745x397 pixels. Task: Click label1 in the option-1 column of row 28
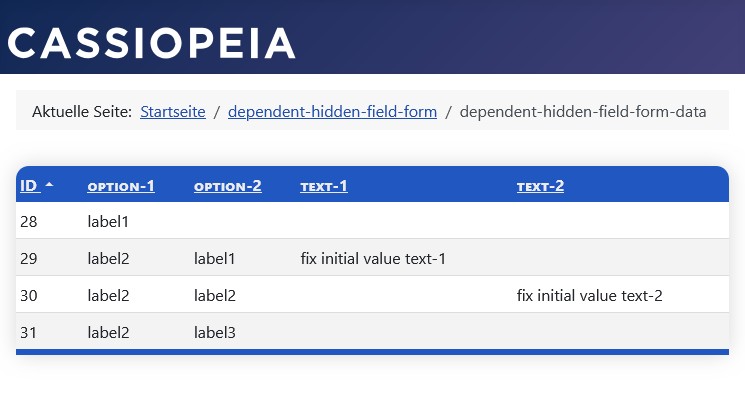(x=108, y=222)
